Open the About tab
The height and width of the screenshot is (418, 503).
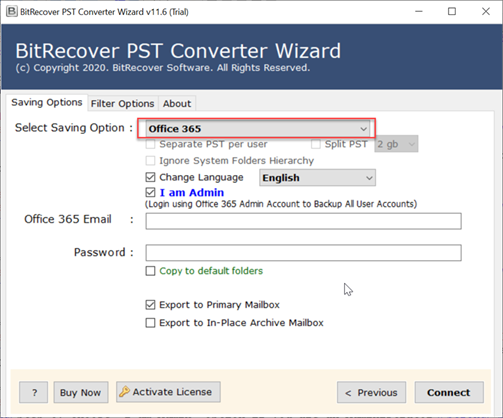click(x=177, y=104)
